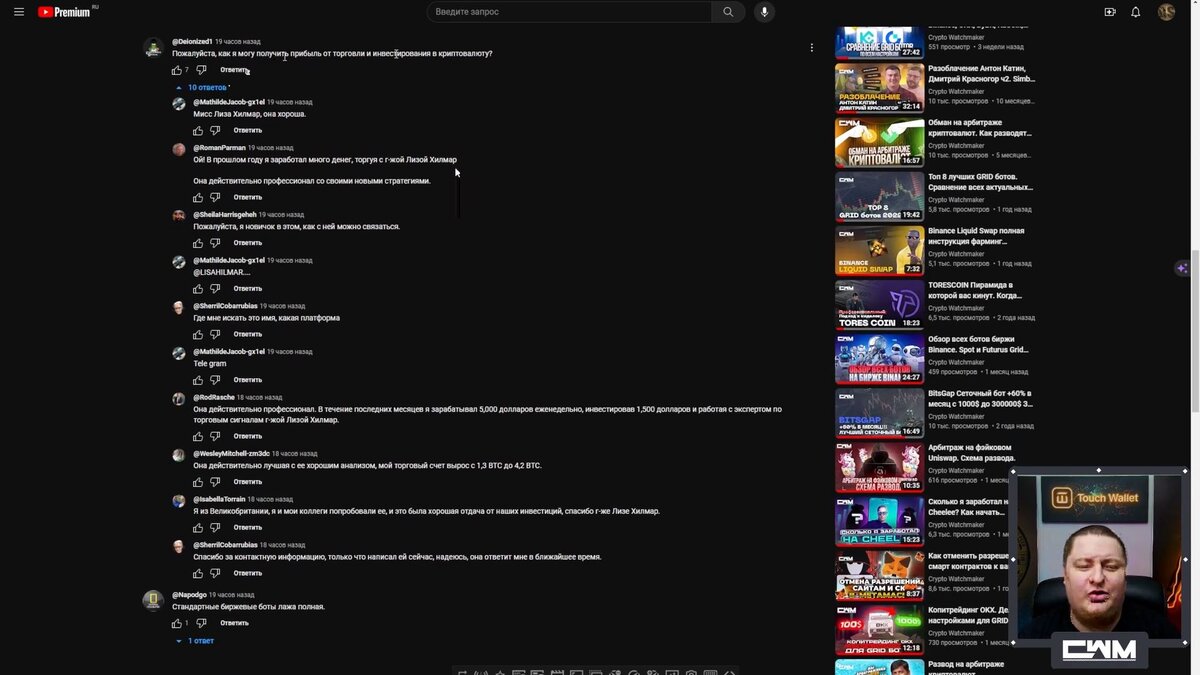1200x675 pixels.
Task: Dislike @RomanParman's reply
Action: (x=215, y=197)
